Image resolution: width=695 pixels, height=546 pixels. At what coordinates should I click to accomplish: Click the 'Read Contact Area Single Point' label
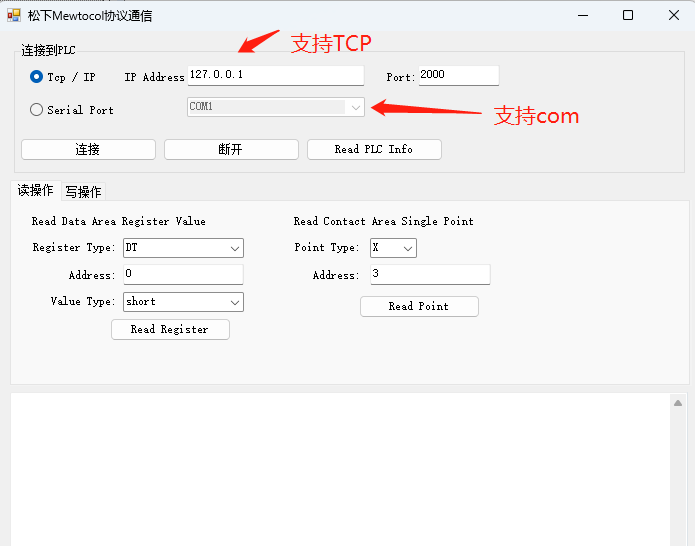383,221
